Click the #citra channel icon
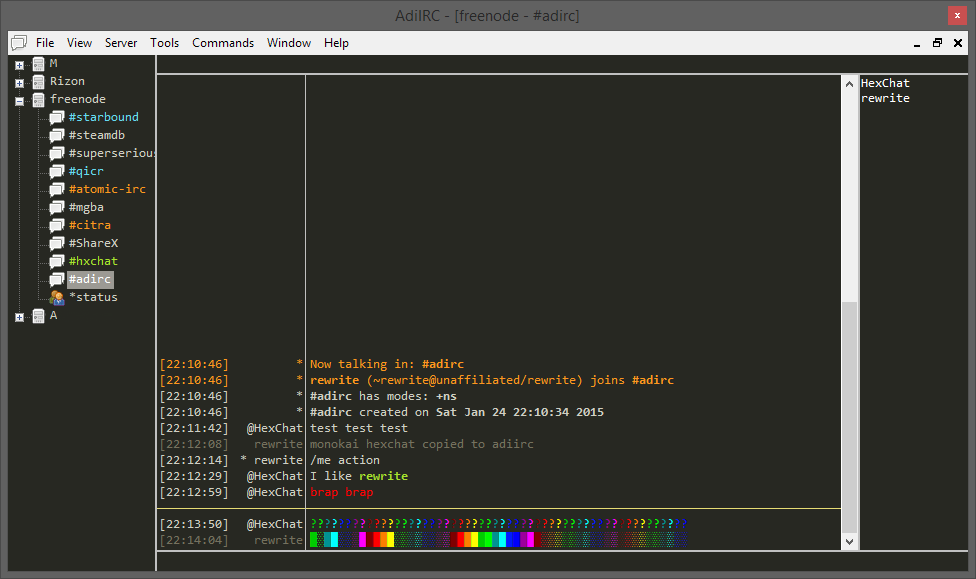The width and height of the screenshot is (976, 579). click(x=57, y=226)
